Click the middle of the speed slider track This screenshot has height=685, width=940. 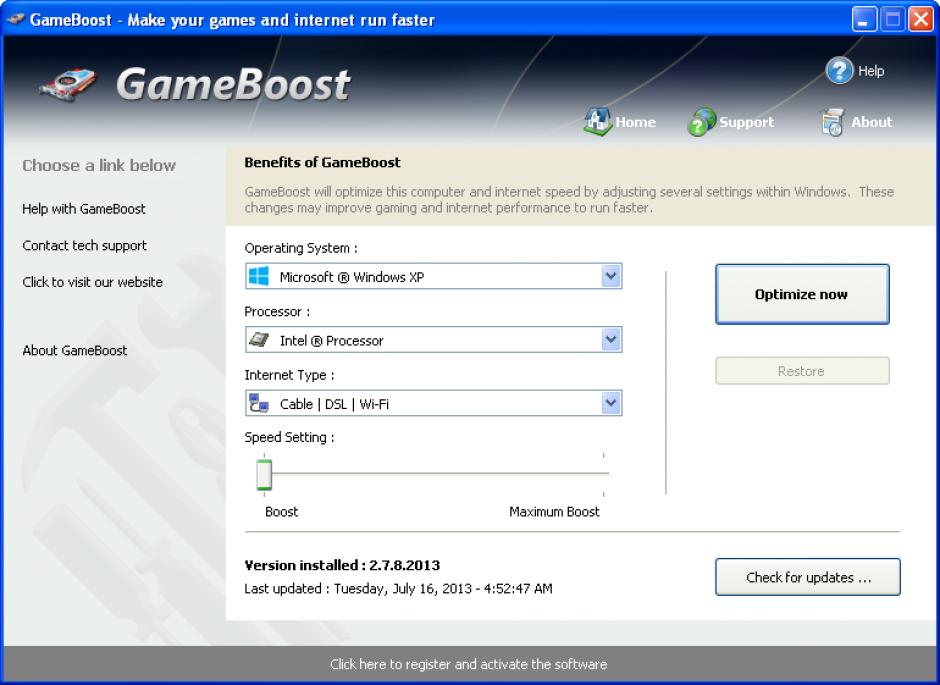(434, 473)
